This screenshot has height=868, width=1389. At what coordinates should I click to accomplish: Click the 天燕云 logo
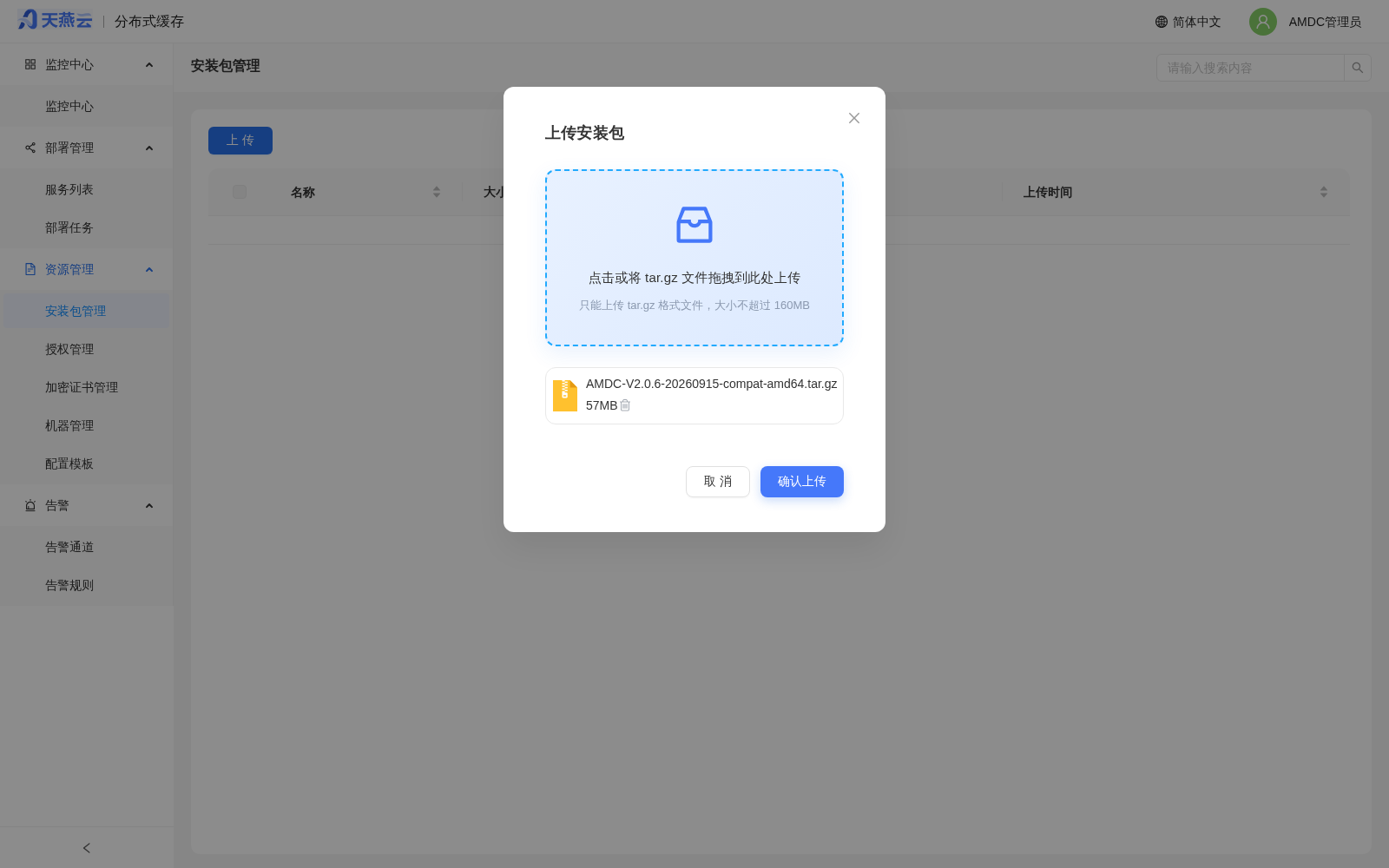pos(55,20)
